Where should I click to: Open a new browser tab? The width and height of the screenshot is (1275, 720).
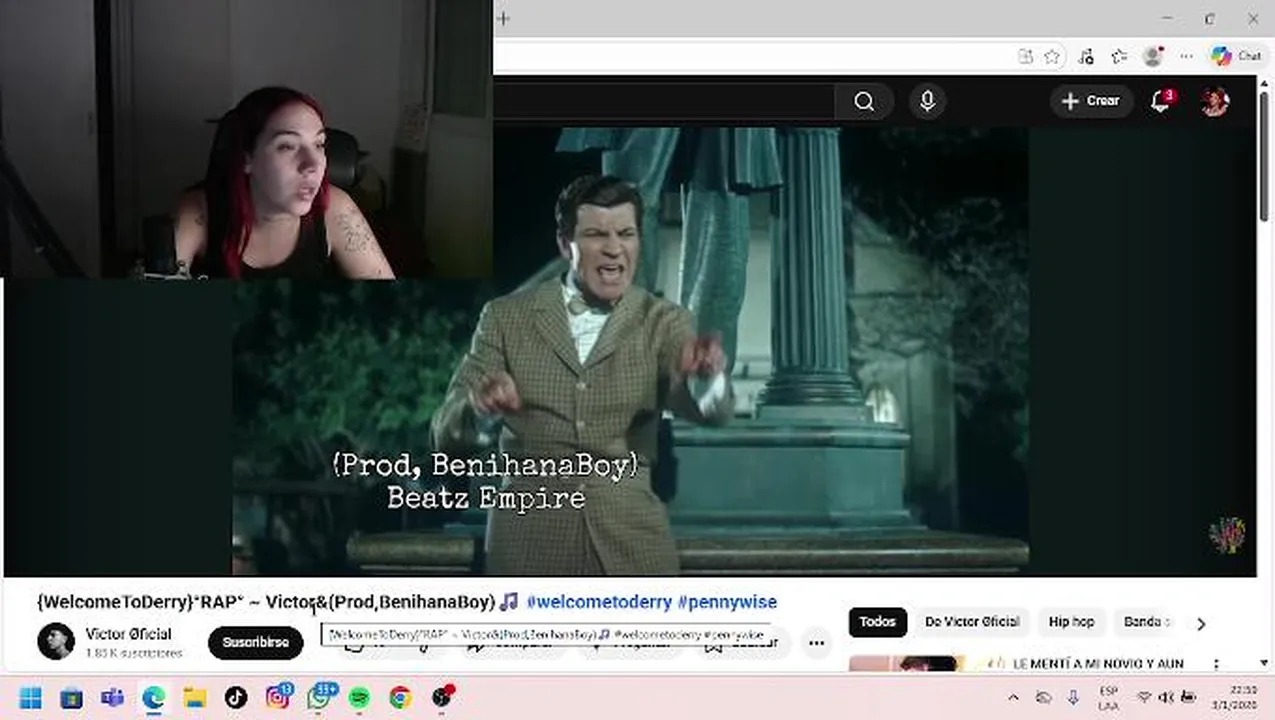coord(503,19)
